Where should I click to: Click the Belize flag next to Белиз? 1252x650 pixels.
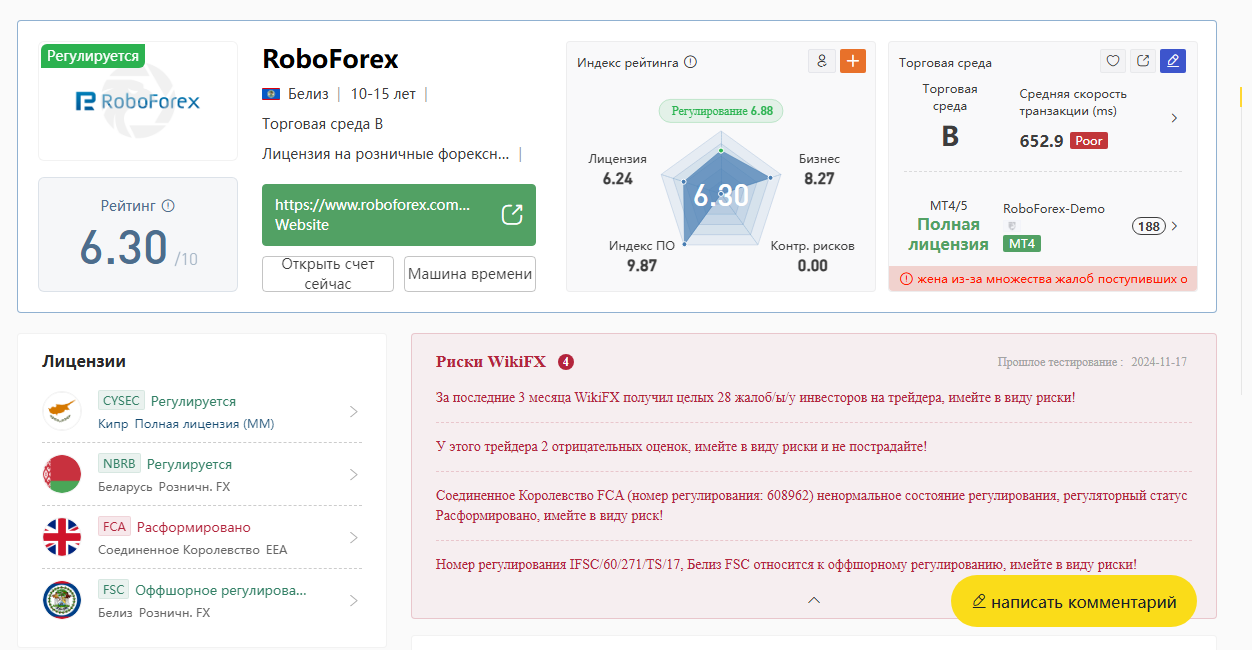click(271, 94)
